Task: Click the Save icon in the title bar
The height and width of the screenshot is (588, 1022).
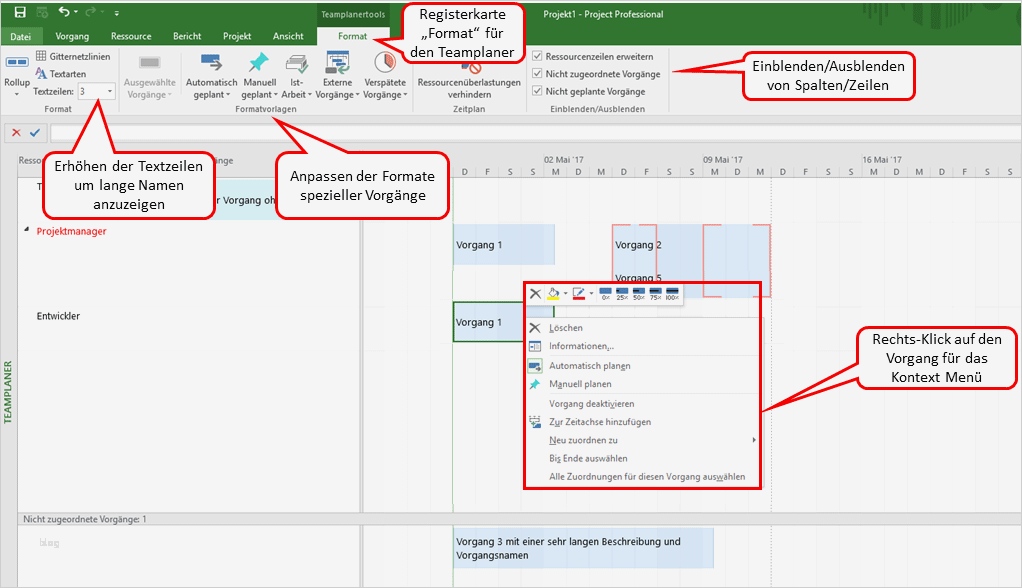Action: pyautogui.click(x=20, y=12)
